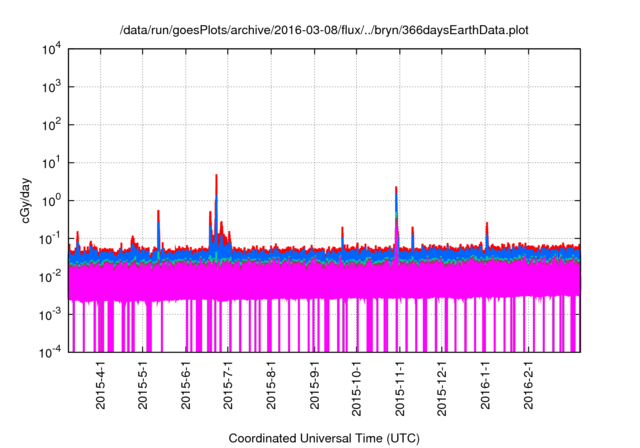640x448 pixels.
Task: Click the Coordinated Universal Time (UTC) label
Action: (324, 438)
